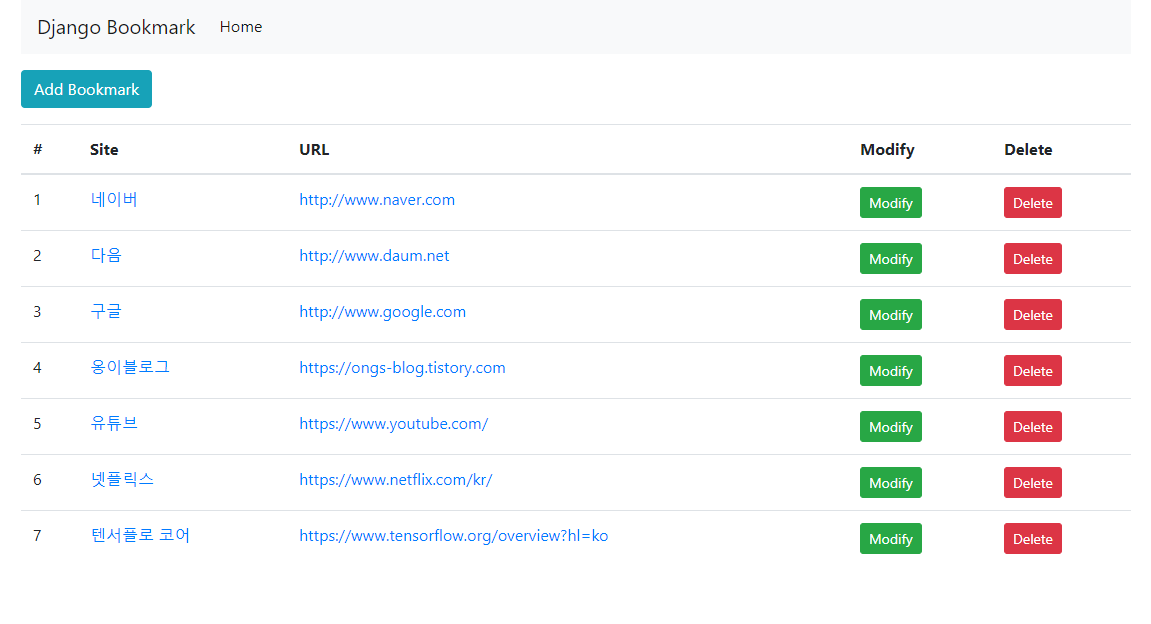
Task: Visit the netflix.com/kr URL
Action: point(396,479)
